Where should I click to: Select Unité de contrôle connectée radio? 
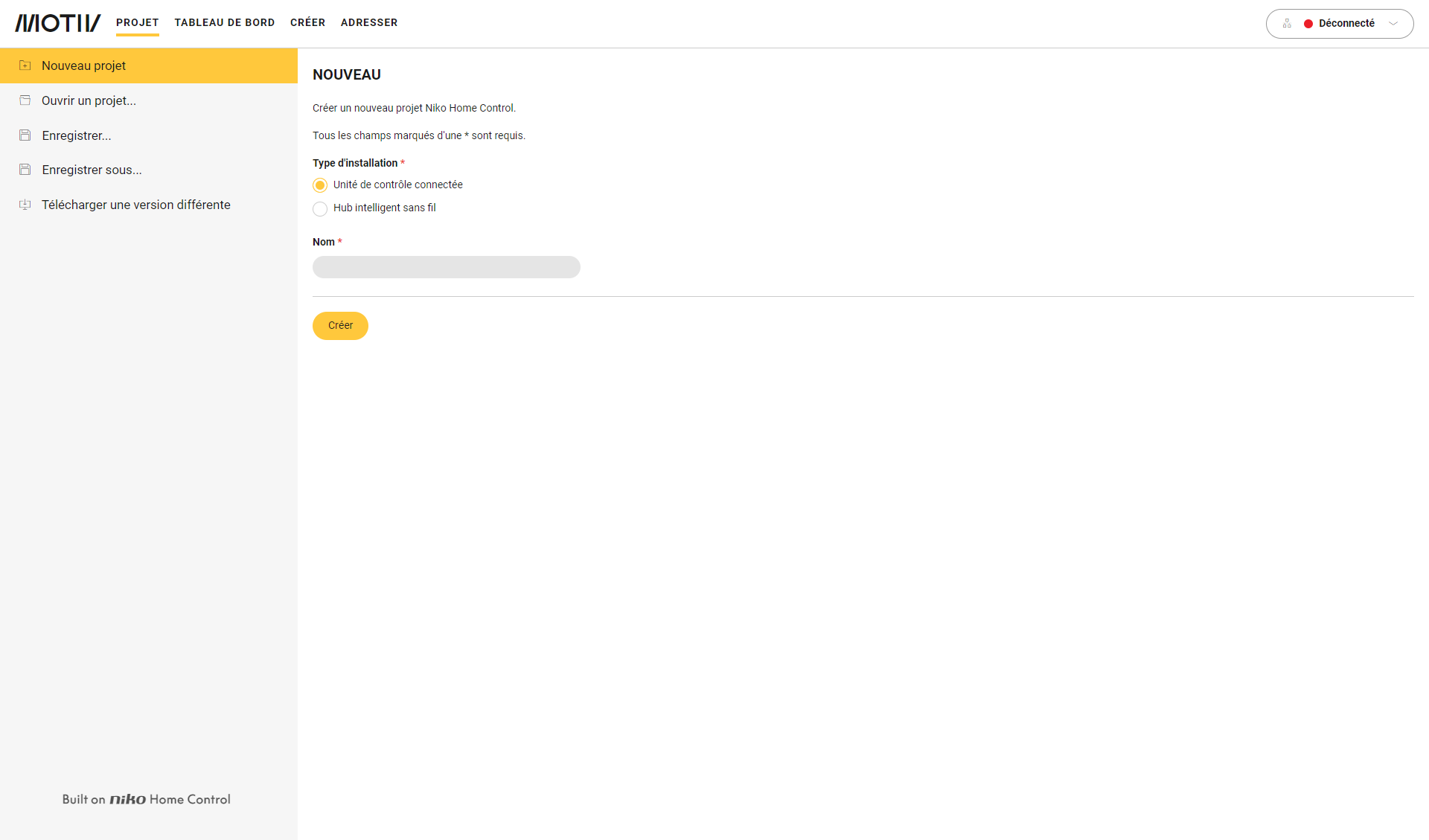(320, 185)
